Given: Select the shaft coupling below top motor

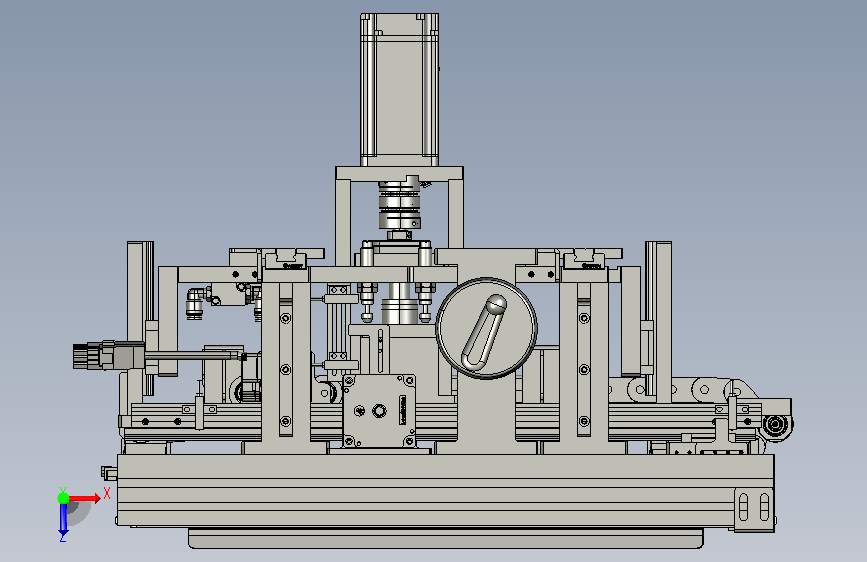Looking at the screenshot, I should tap(400, 205).
